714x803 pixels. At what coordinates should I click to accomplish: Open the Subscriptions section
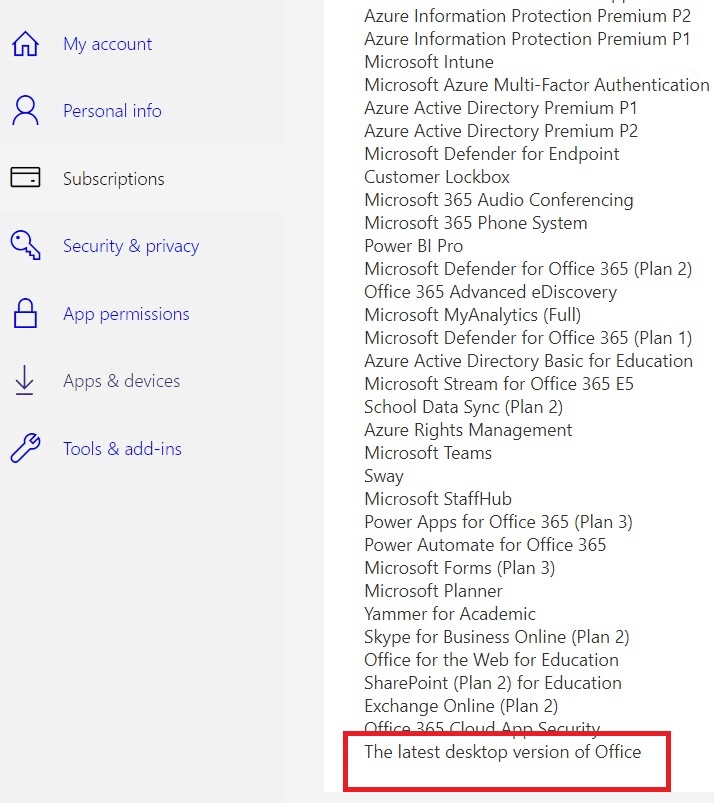(x=114, y=178)
